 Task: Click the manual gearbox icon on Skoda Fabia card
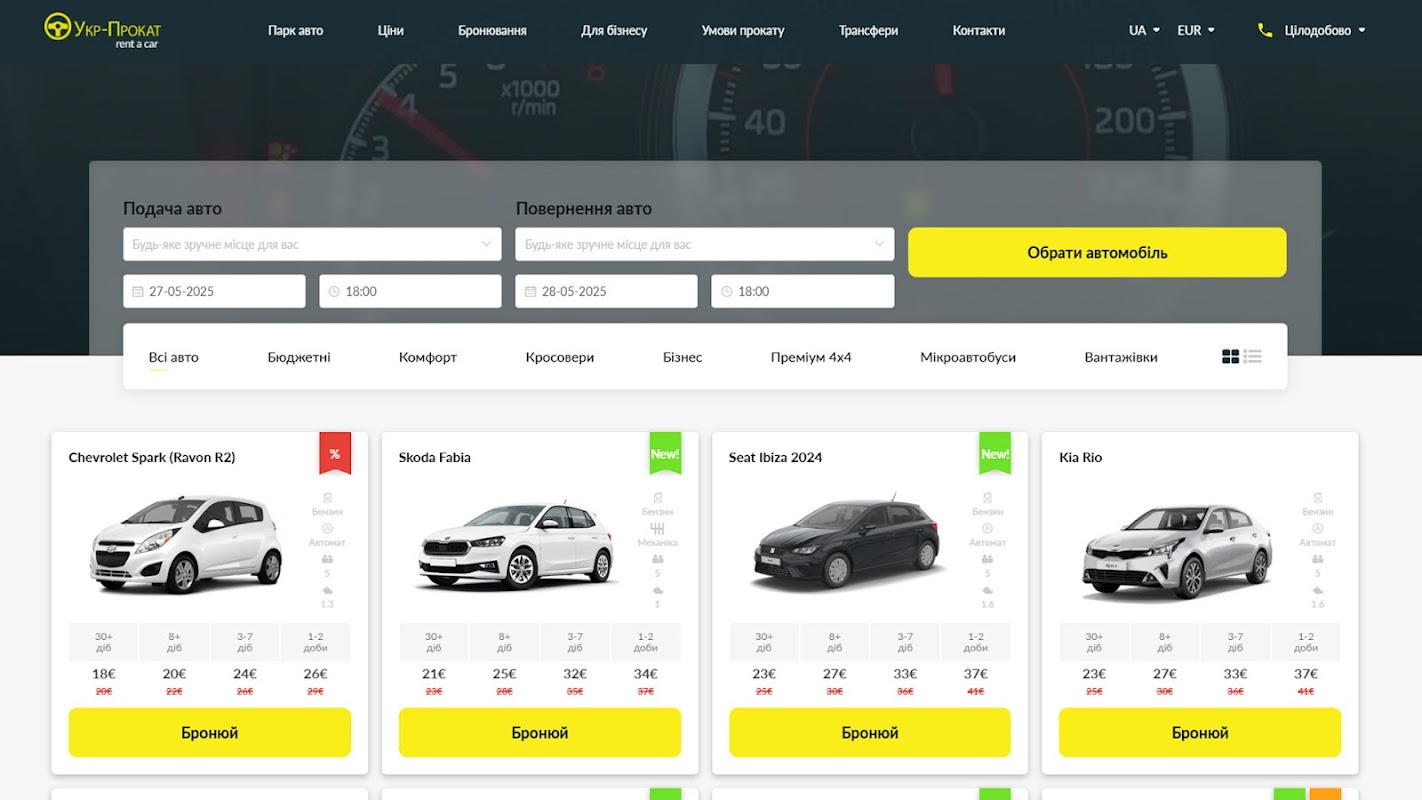coord(657,529)
